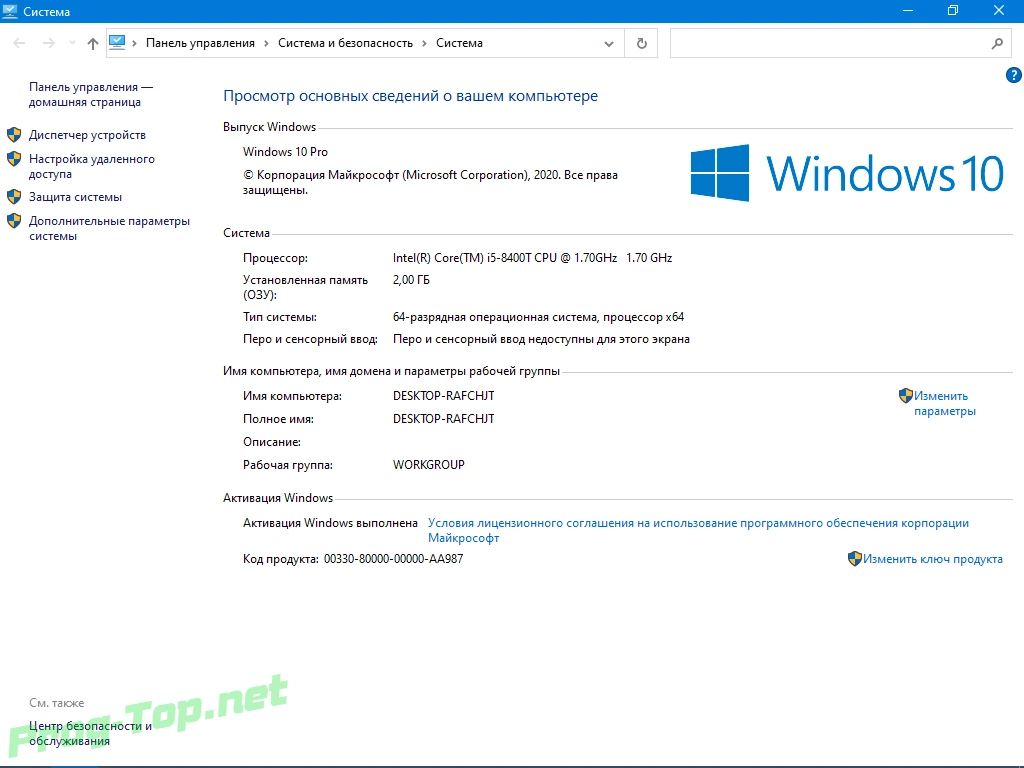
Task: Open Панель управления breadcrumb
Action: click(x=200, y=43)
